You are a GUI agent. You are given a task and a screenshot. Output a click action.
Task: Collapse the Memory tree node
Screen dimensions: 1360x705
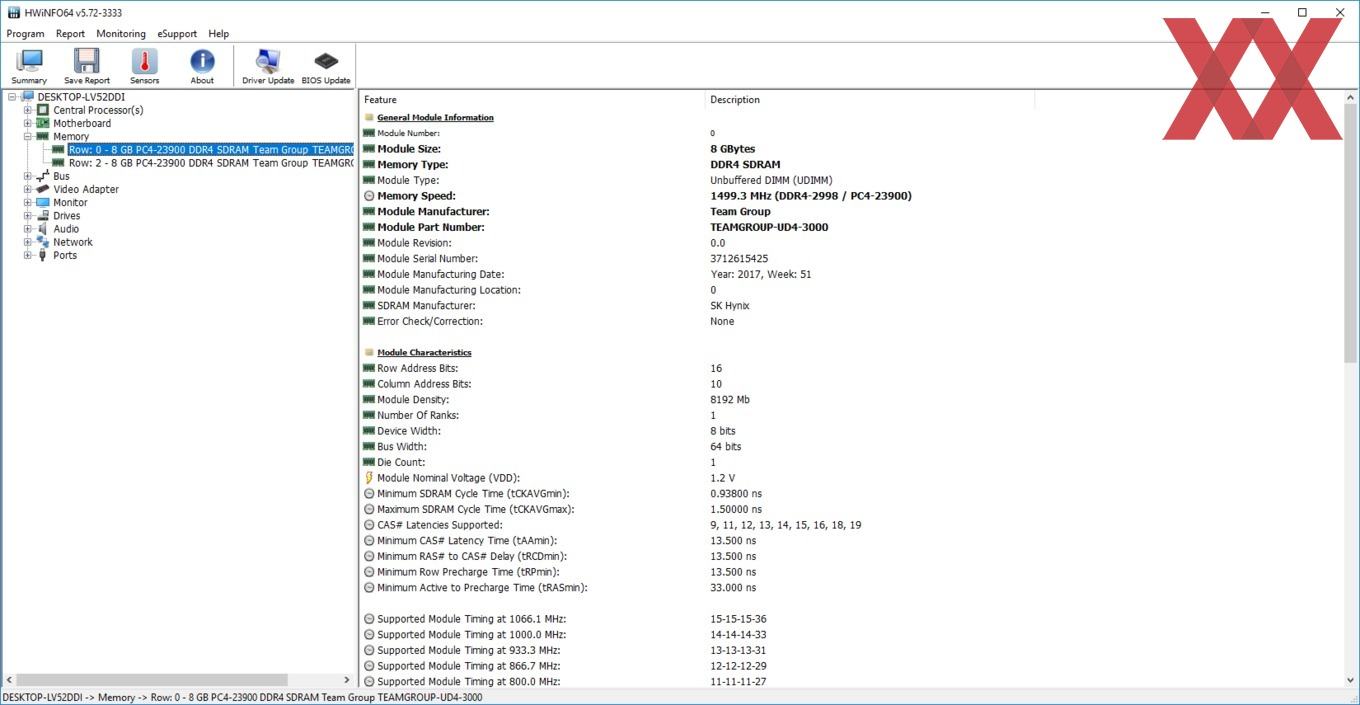(28, 136)
